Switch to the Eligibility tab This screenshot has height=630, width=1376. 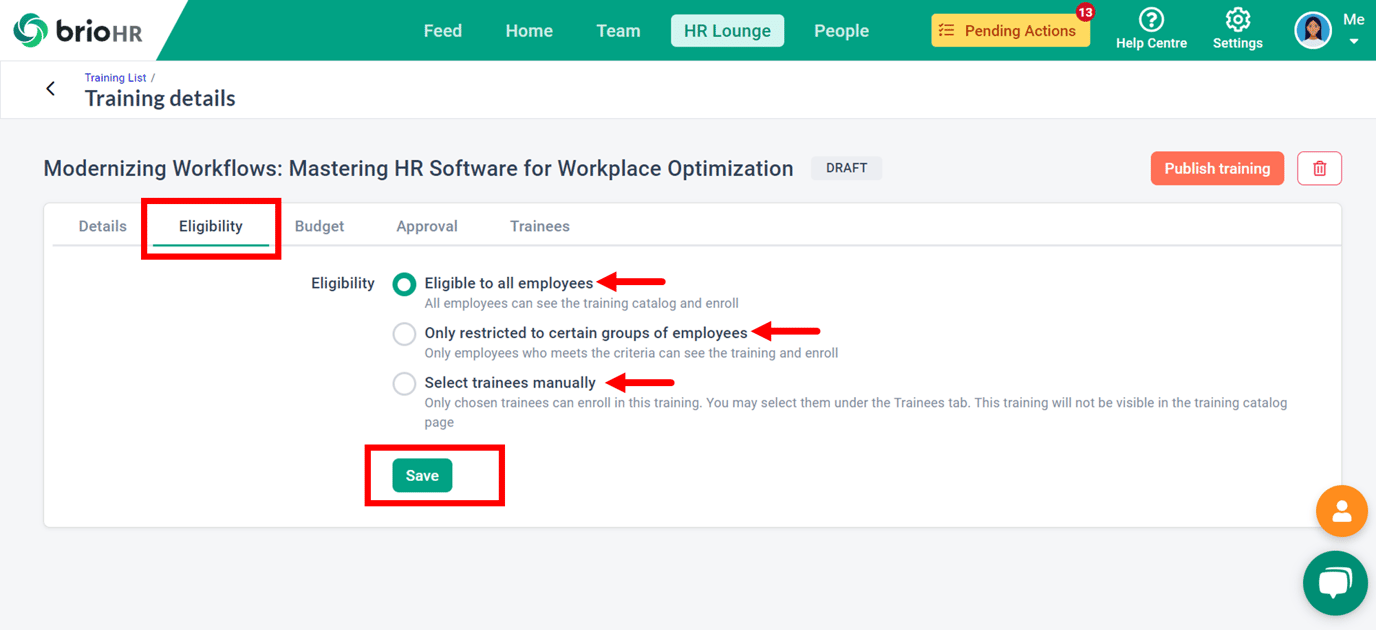(x=211, y=226)
